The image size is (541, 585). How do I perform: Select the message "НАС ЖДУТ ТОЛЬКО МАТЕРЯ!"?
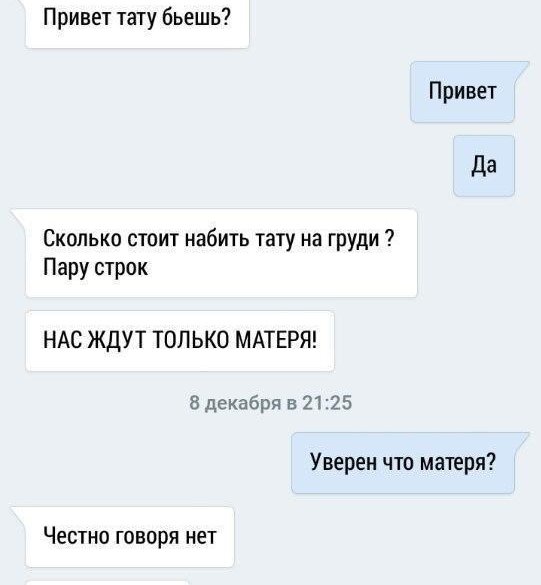coord(180,341)
